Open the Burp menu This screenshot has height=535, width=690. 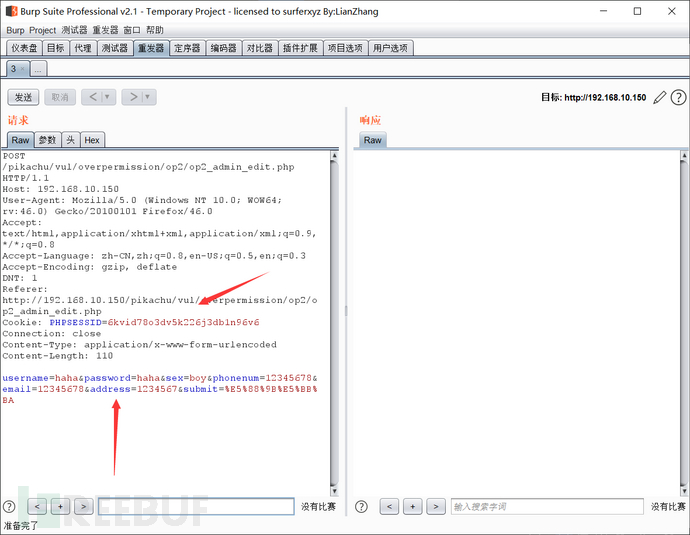[x=15, y=30]
